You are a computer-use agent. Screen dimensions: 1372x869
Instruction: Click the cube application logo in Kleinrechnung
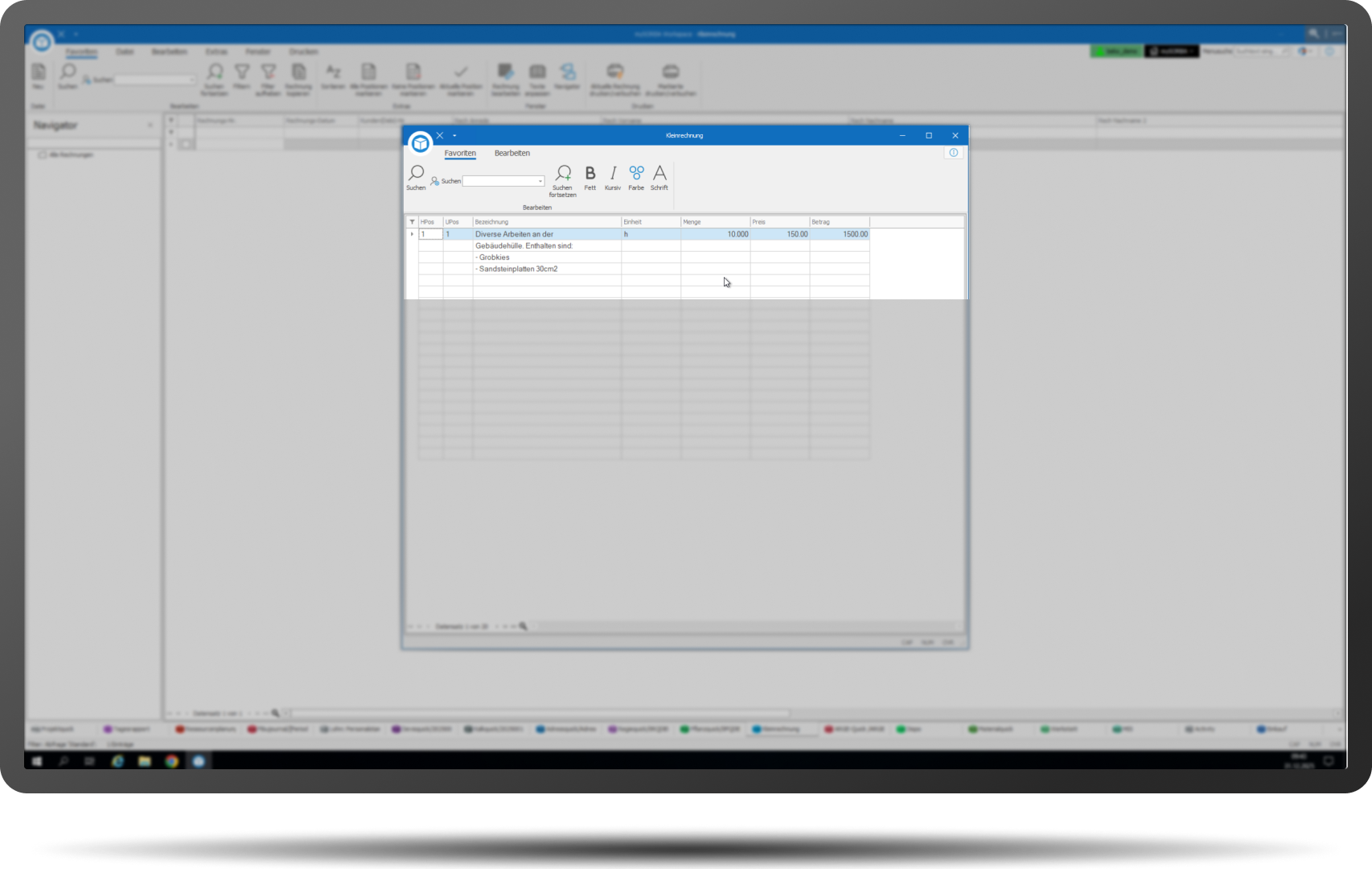click(420, 143)
